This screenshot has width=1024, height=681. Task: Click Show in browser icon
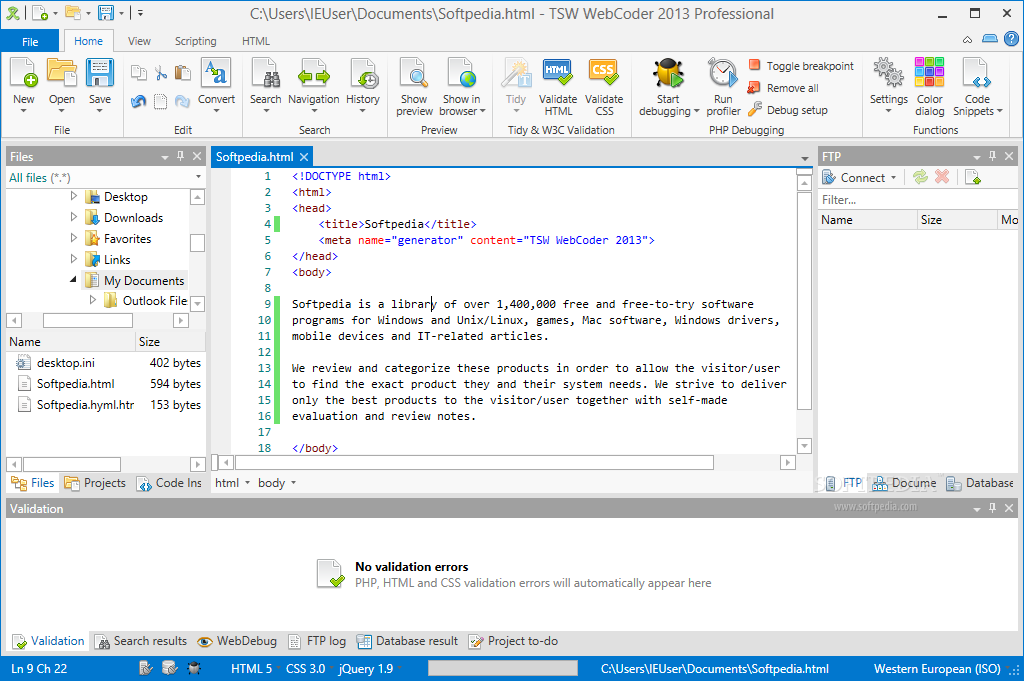coord(462,72)
